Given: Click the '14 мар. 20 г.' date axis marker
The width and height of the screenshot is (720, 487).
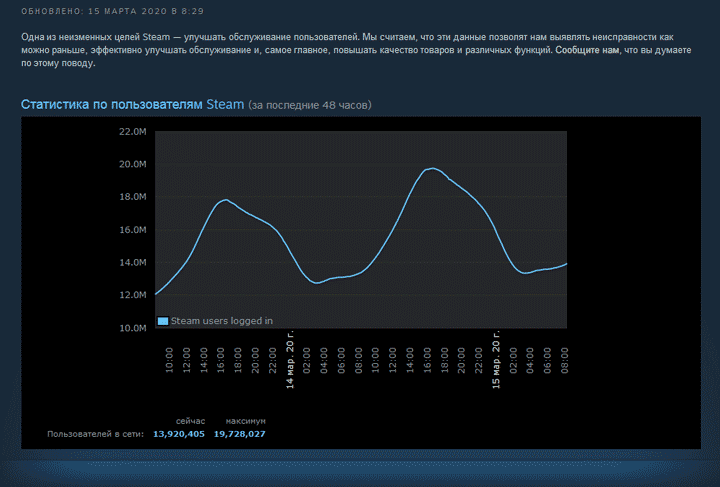Looking at the screenshot, I should (x=290, y=359).
